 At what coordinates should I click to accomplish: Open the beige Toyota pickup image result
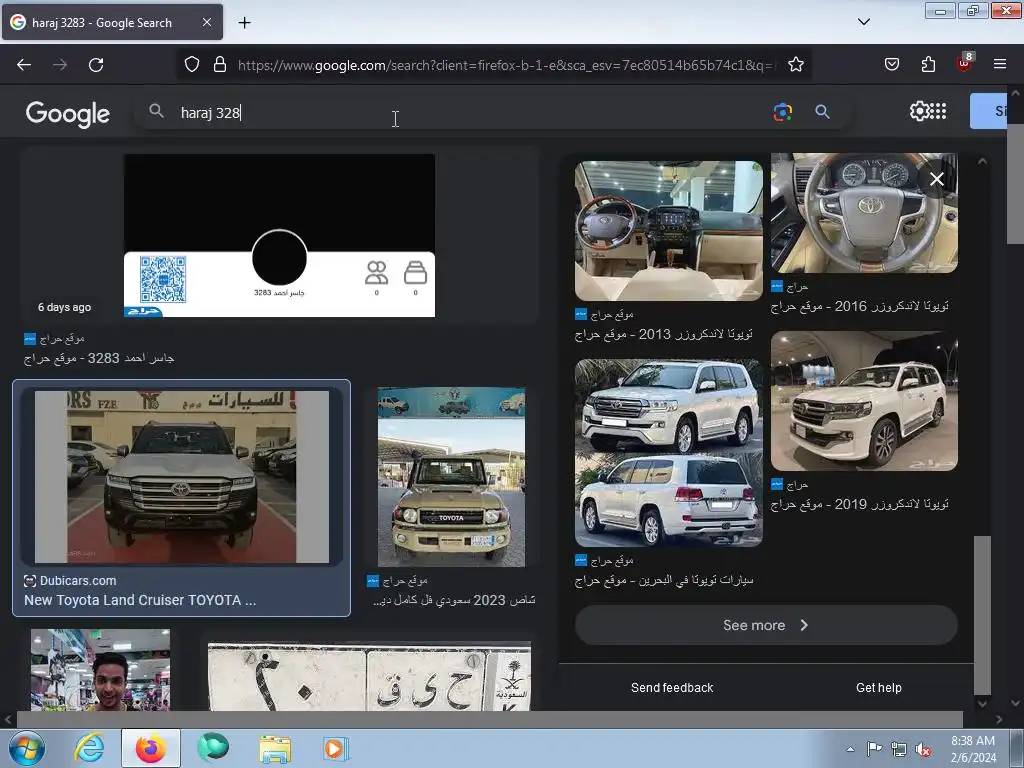(451, 477)
